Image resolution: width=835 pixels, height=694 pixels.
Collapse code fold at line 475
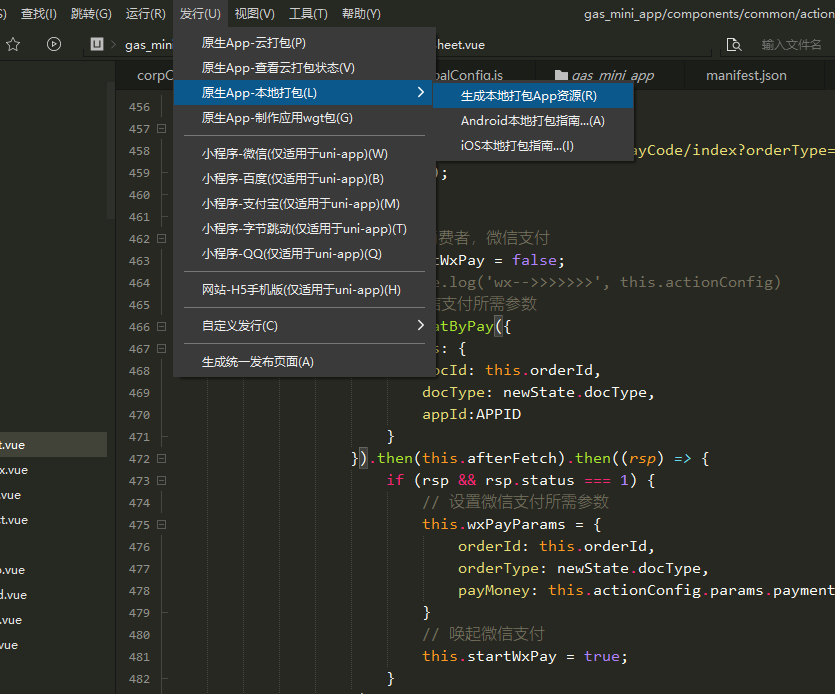(x=162, y=525)
